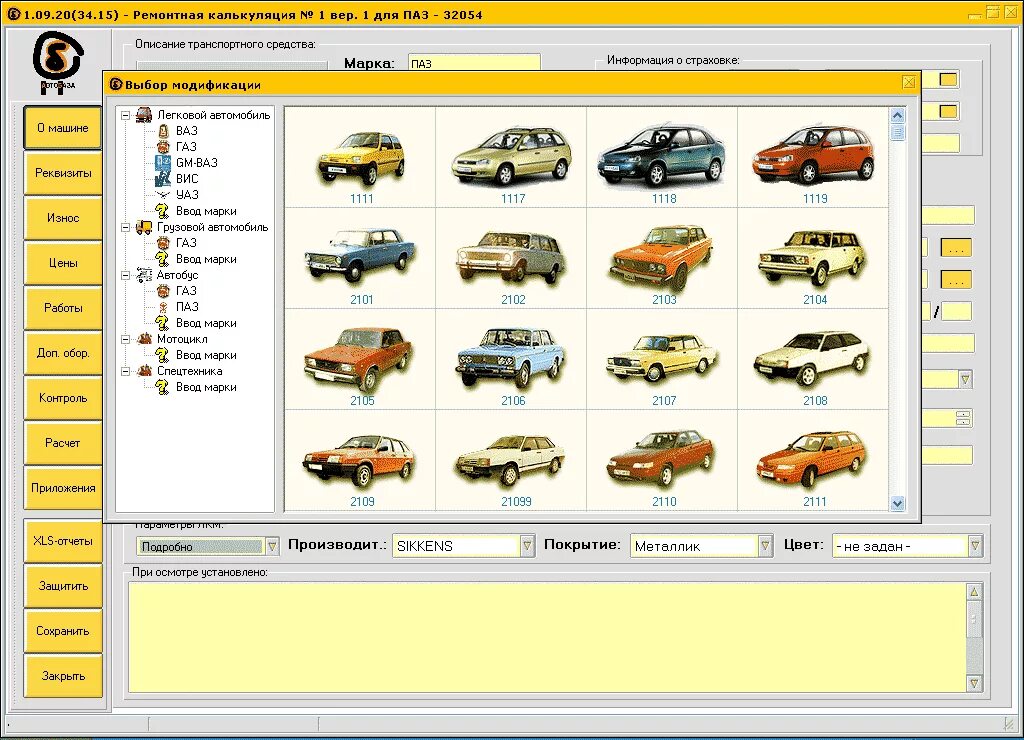The height and width of the screenshot is (740, 1024).
Task: Open the О машине section
Action: [x=63, y=128]
